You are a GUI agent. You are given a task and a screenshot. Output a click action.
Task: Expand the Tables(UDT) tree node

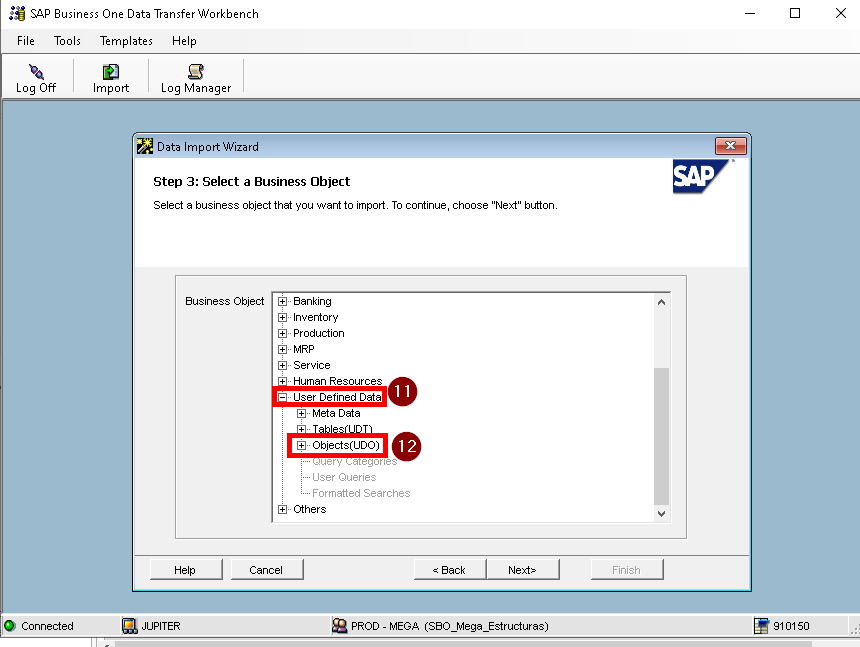302,429
